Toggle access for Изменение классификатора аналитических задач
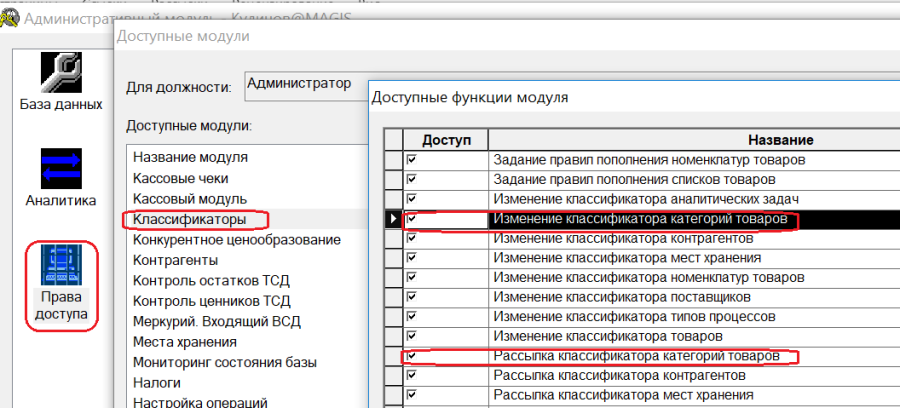The height and width of the screenshot is (408, 900). click(411, 199)
